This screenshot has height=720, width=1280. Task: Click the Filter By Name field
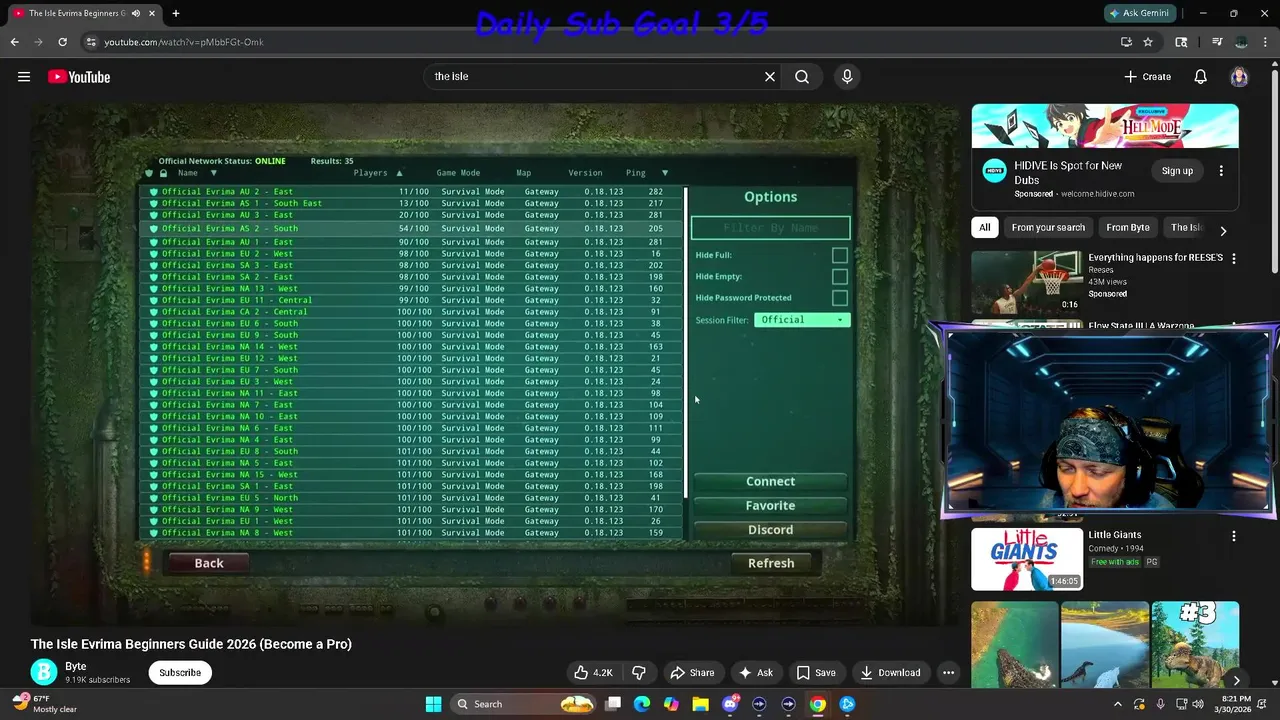[x=770, y=228]
